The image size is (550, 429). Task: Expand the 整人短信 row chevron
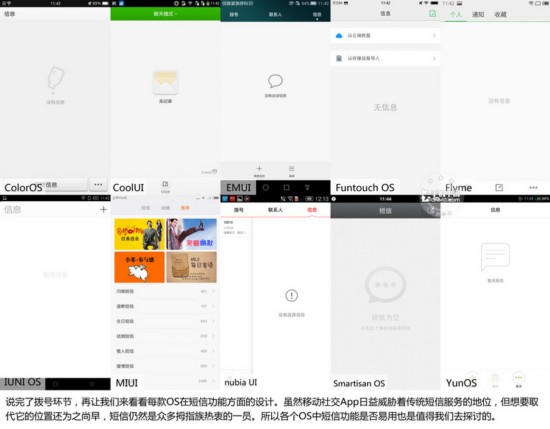coord(213,351)
